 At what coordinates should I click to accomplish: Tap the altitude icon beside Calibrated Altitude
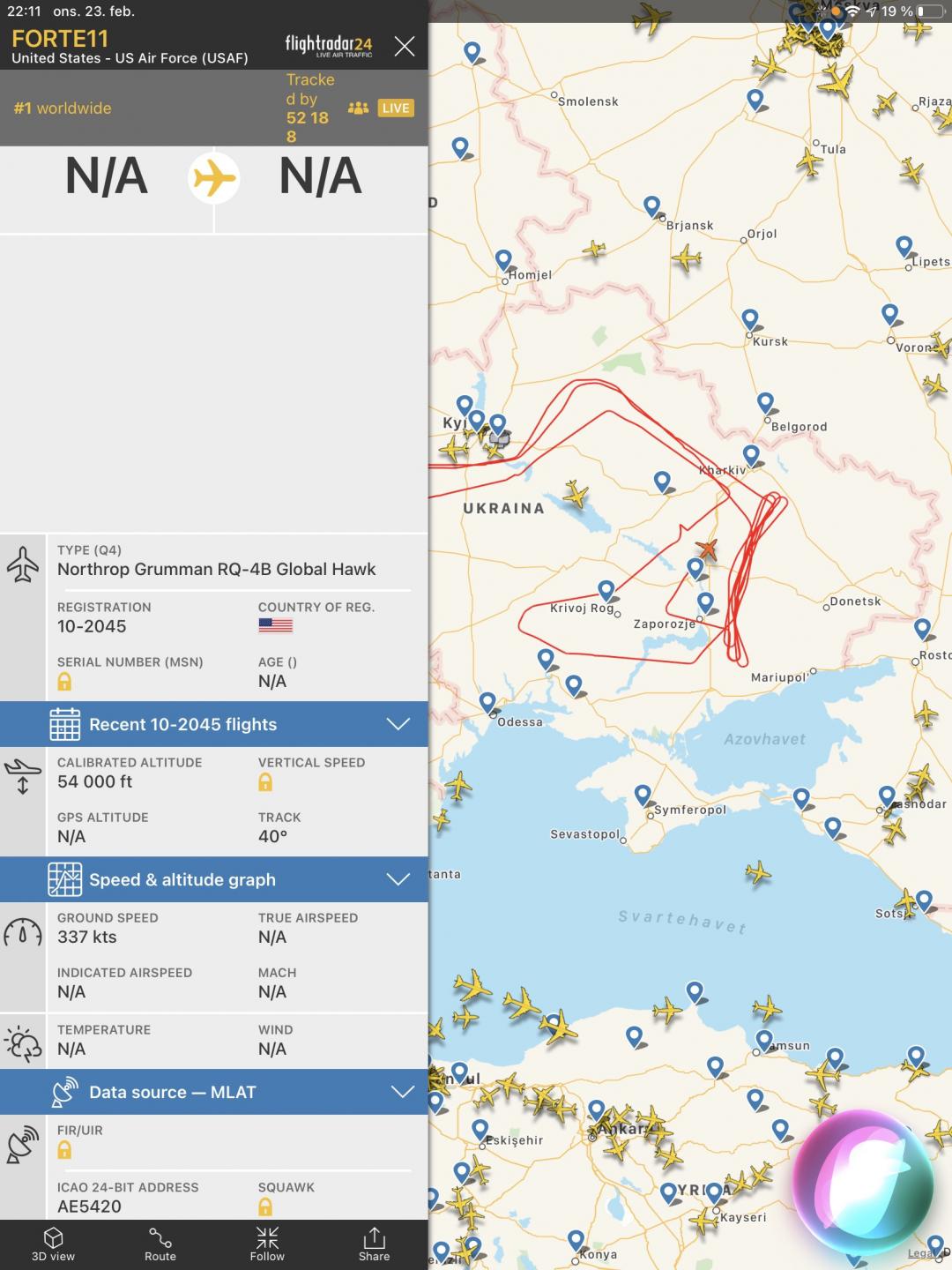click(23, 776)
